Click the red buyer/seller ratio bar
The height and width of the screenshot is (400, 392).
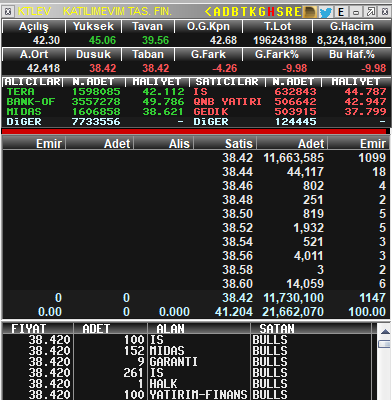[x=194, y=132]
